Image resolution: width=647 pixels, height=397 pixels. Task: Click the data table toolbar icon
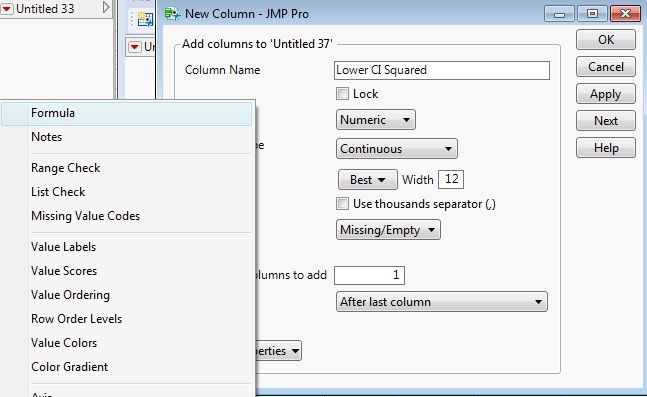[x=145, y=19]
